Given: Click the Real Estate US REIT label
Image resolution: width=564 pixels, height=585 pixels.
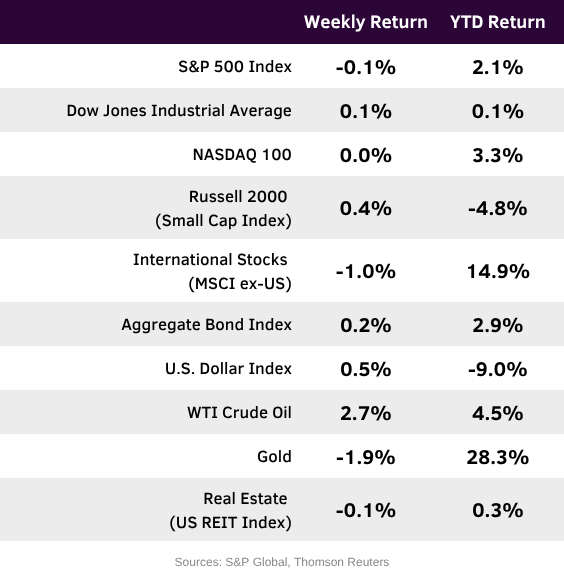Looking at the screenshot, I should click(230, 510).
